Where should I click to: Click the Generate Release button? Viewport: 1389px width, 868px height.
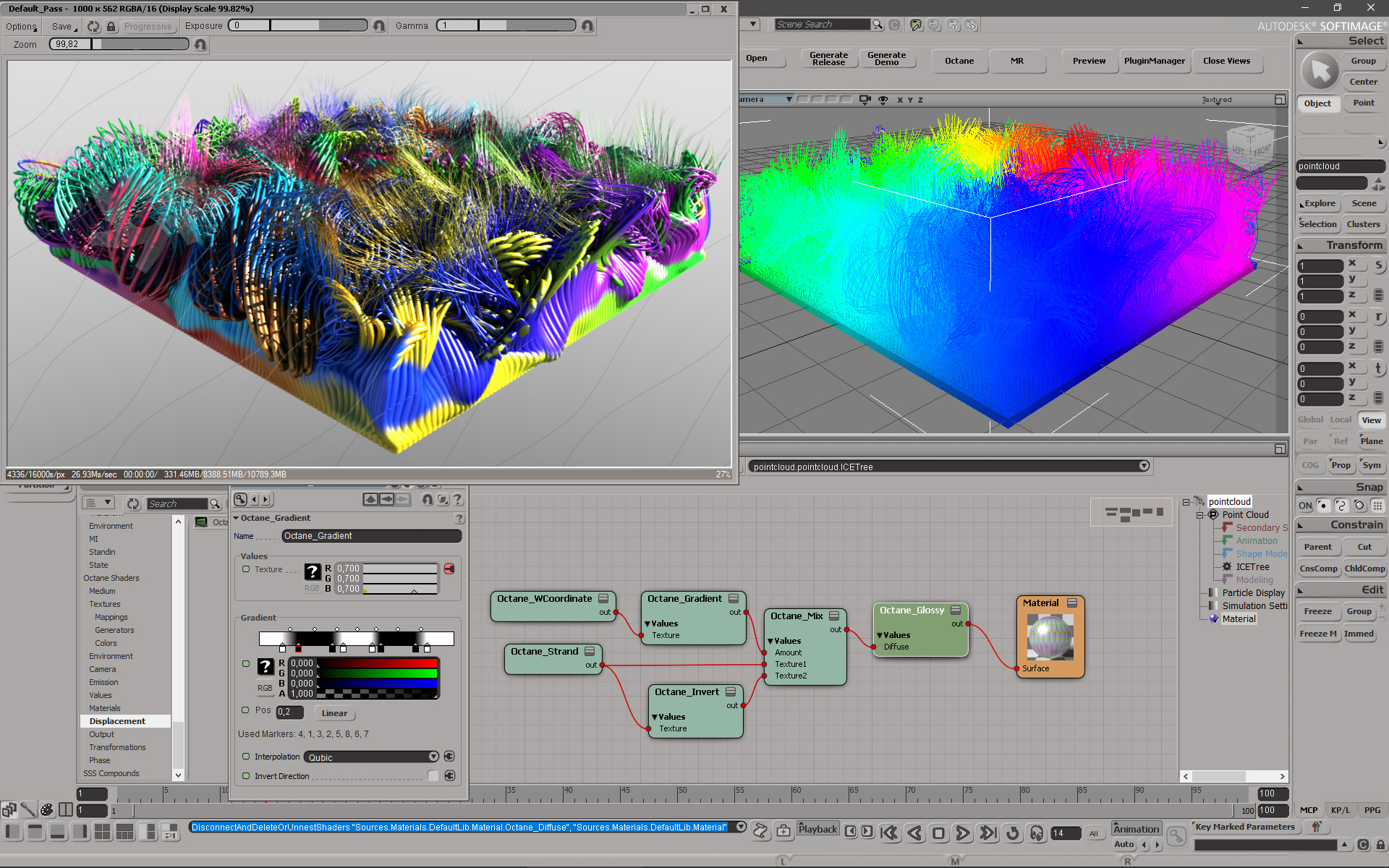[828, 59]
